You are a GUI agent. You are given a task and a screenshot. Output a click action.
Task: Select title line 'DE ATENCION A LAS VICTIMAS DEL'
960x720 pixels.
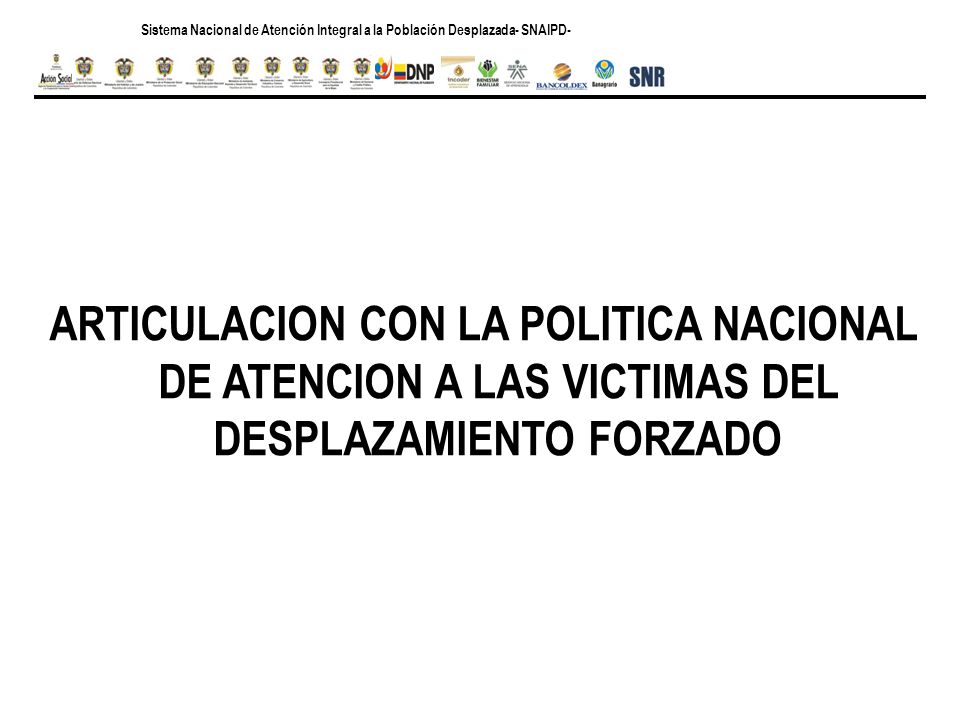[498, 382]
